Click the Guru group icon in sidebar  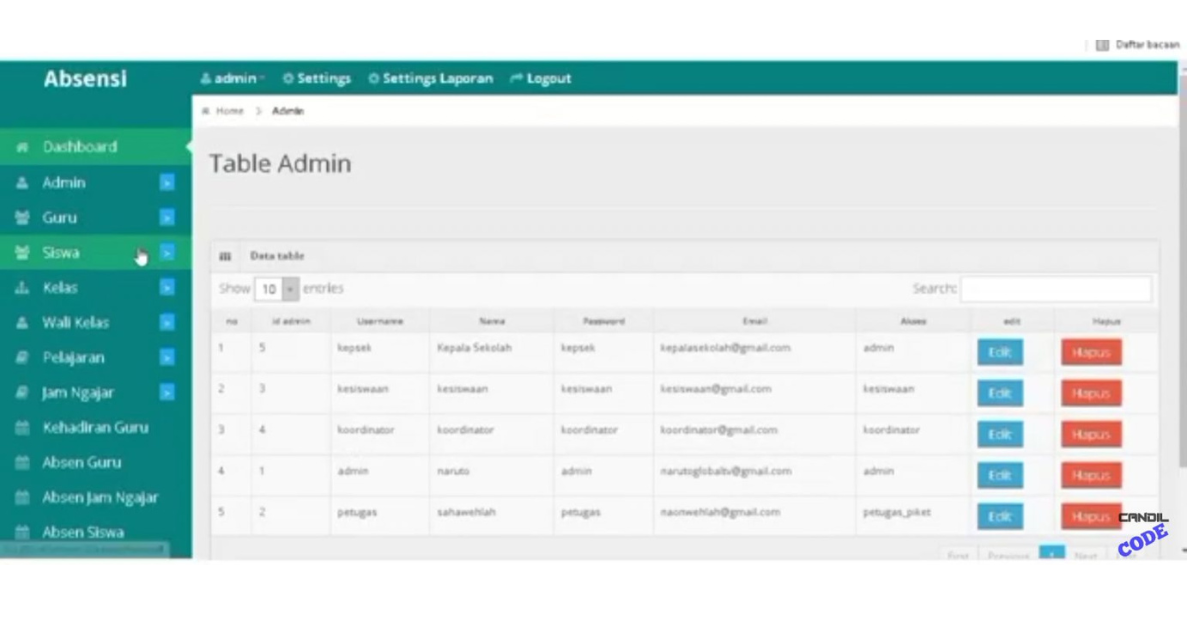[22, 218]
